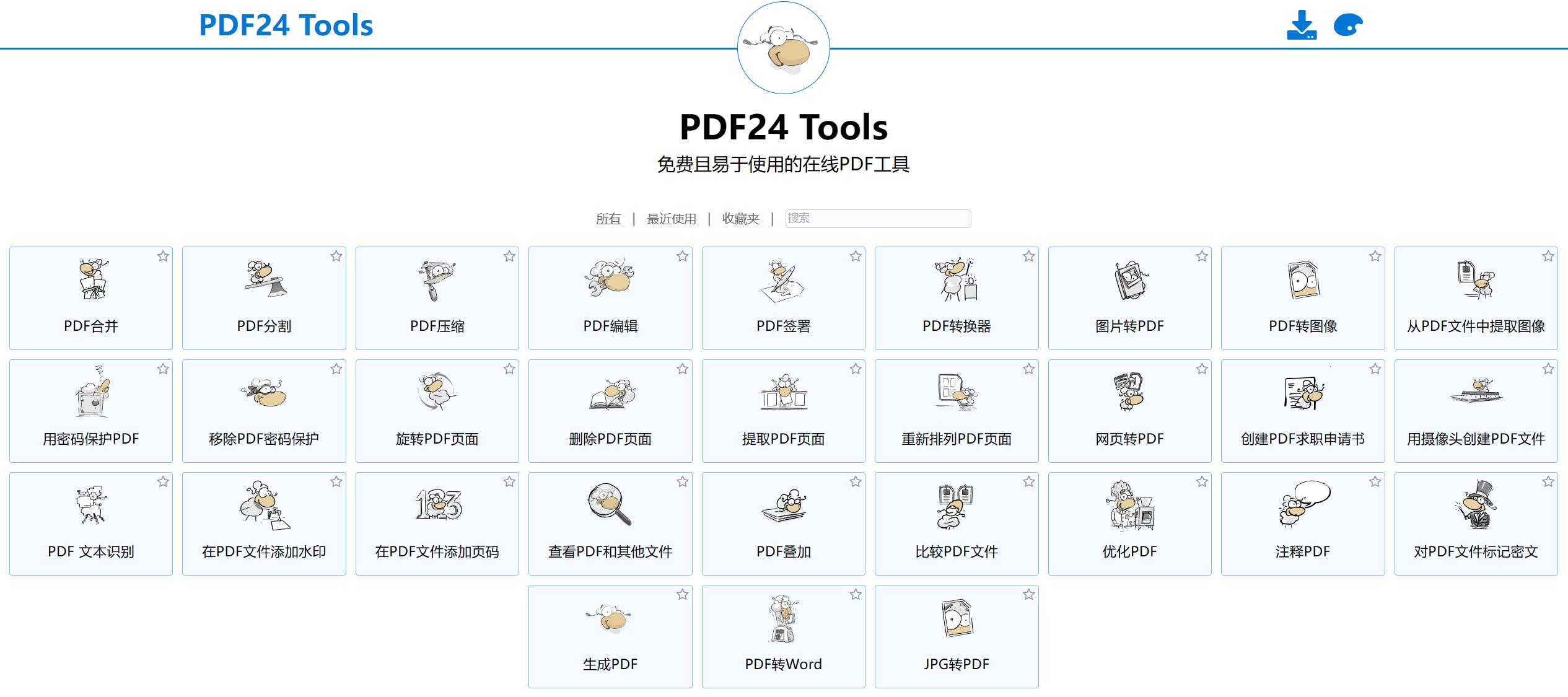The image size is (1568, 697).
Task: Open the 用摄像头创建PDF文件 tool icon
Action: click(x=1476, y=391)
